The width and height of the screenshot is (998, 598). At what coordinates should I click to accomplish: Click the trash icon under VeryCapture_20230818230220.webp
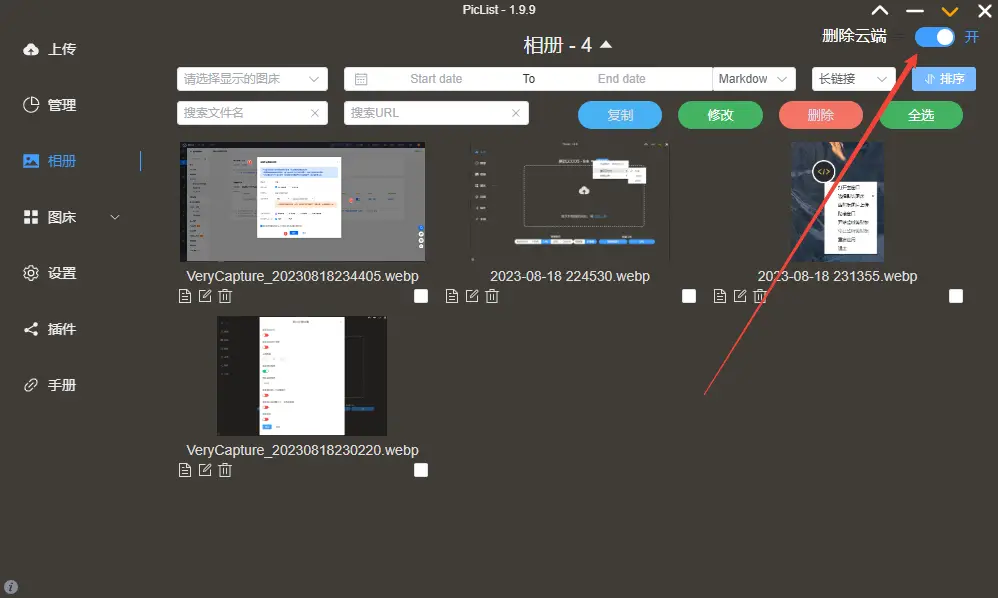pos(226,470)
